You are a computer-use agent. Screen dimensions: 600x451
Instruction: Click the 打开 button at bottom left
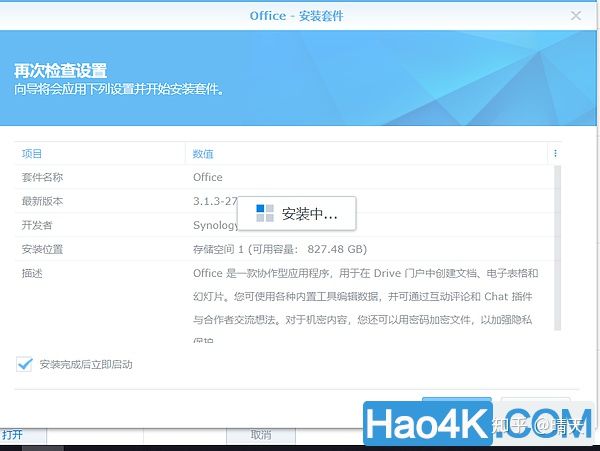point(23,435)
